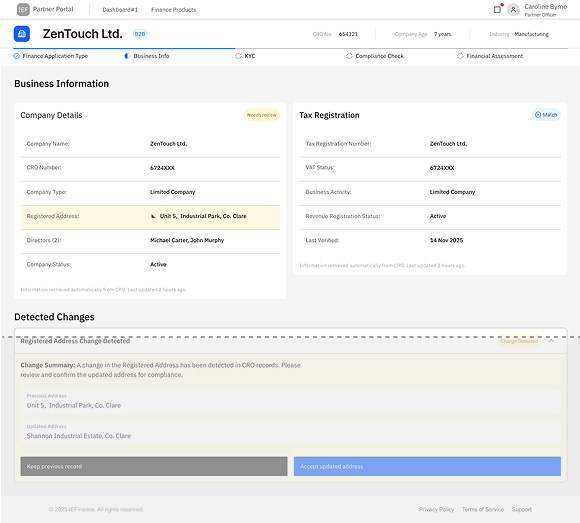Screen dimensions: 580x523
Task: Open the notifications icon with red dot
Action: (498, 9)
